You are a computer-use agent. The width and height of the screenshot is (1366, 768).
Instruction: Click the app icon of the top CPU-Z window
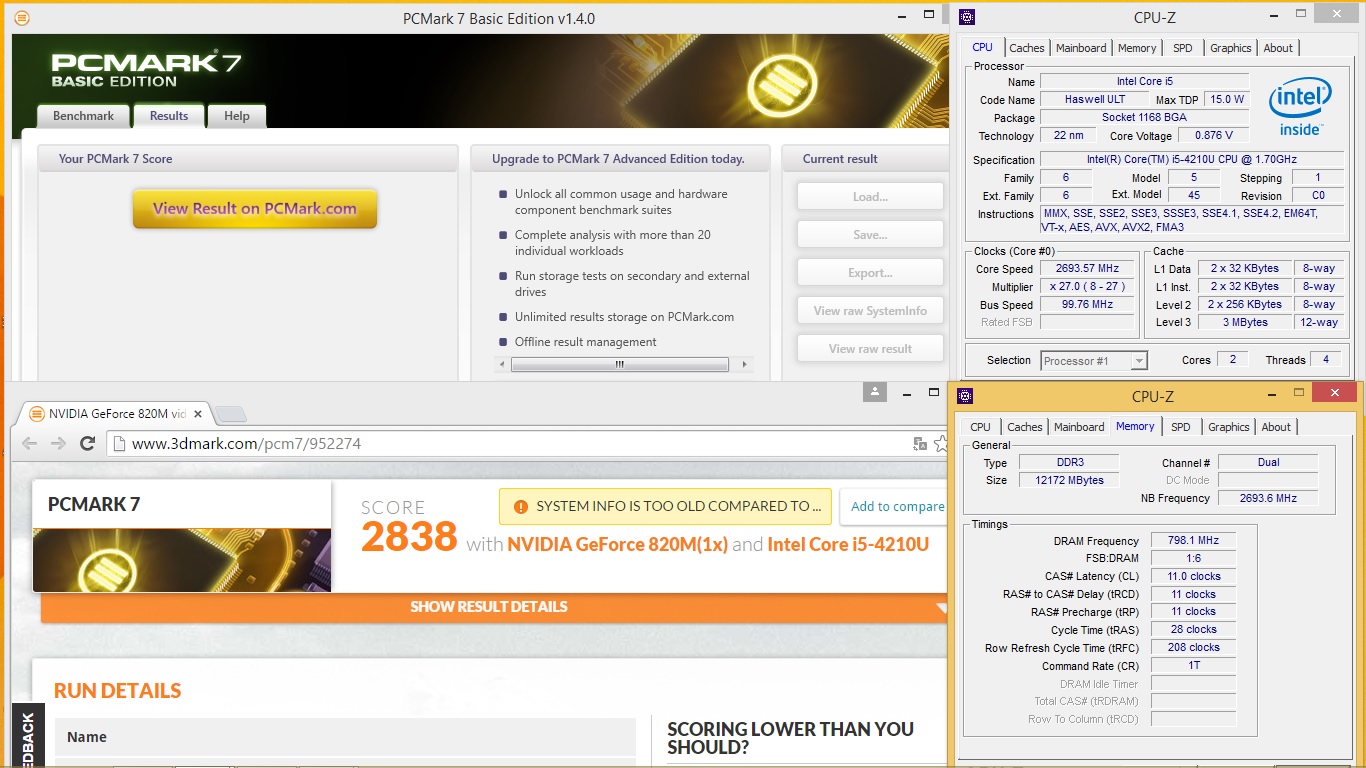coord(966,17)
